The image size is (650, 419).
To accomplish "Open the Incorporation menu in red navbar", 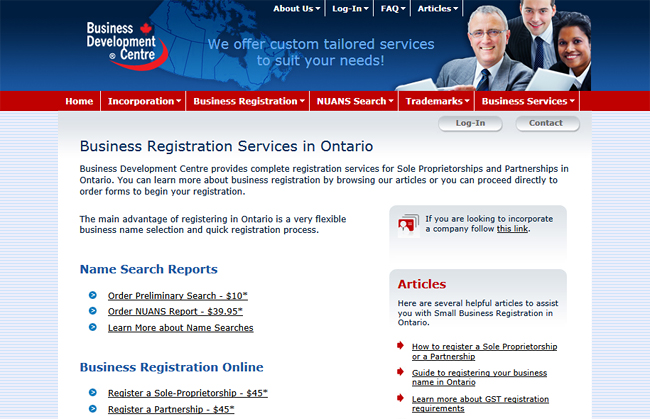I will point(144,101).
